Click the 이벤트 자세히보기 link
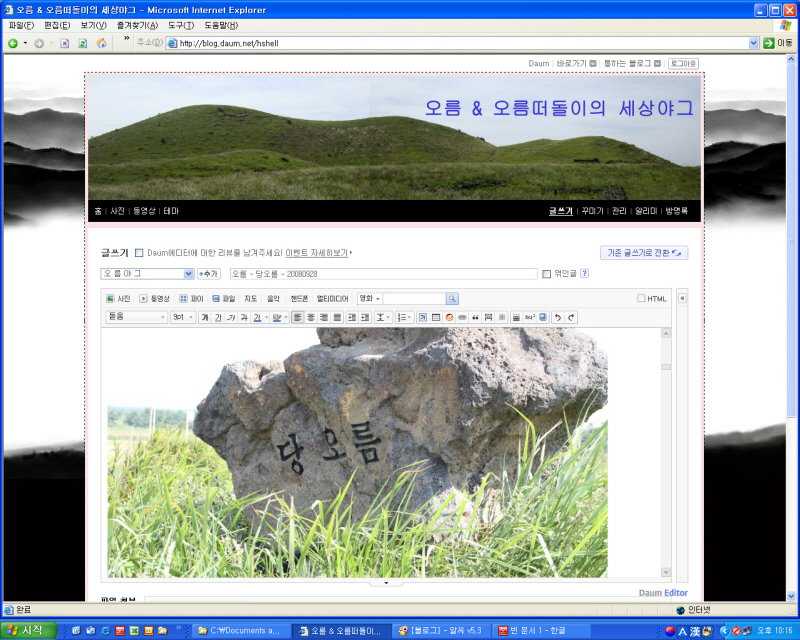Viewport: 800px width, 640px height. (317, 253)
